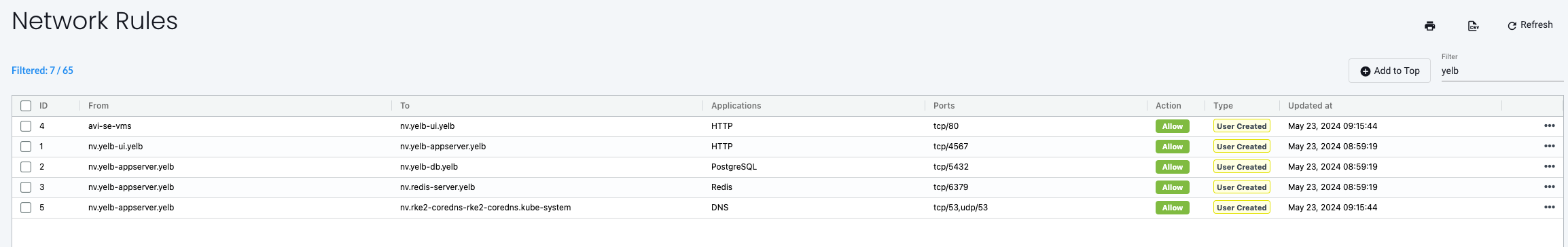Sort by the Ports column header
This screenshot has height=247, width=1568.
944,106
